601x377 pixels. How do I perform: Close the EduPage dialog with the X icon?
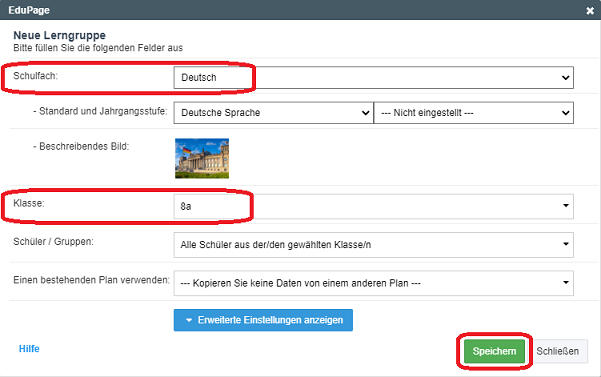590,11
